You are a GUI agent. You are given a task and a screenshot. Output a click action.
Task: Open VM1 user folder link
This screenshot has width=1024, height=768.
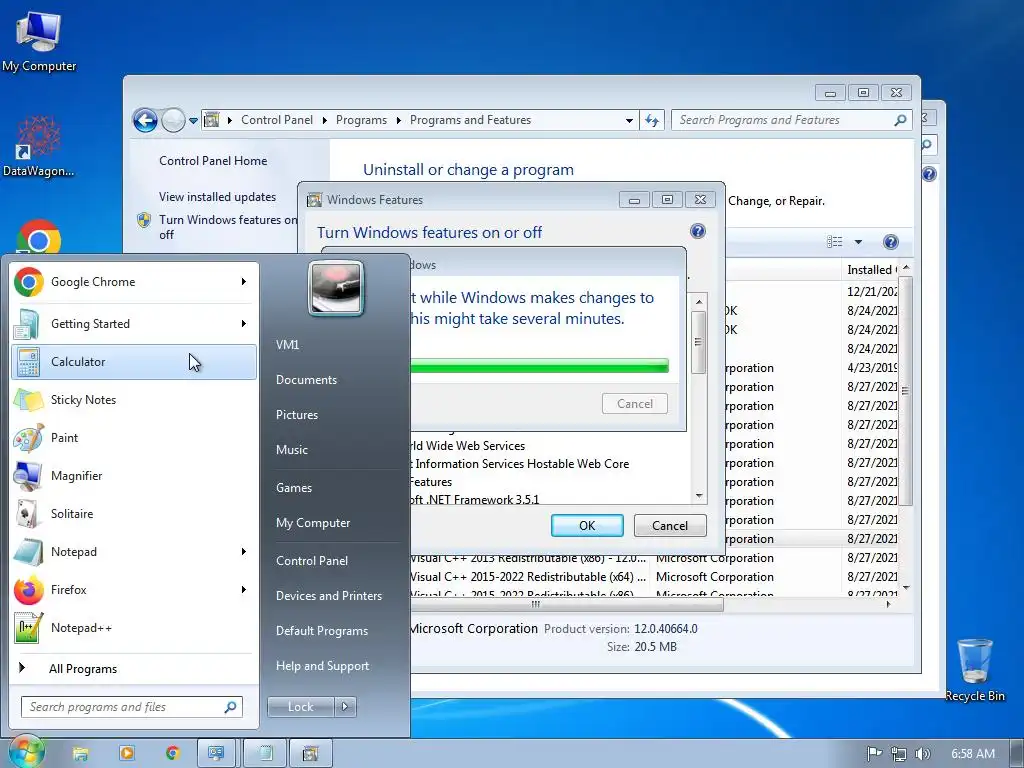[x=287, y=345]
